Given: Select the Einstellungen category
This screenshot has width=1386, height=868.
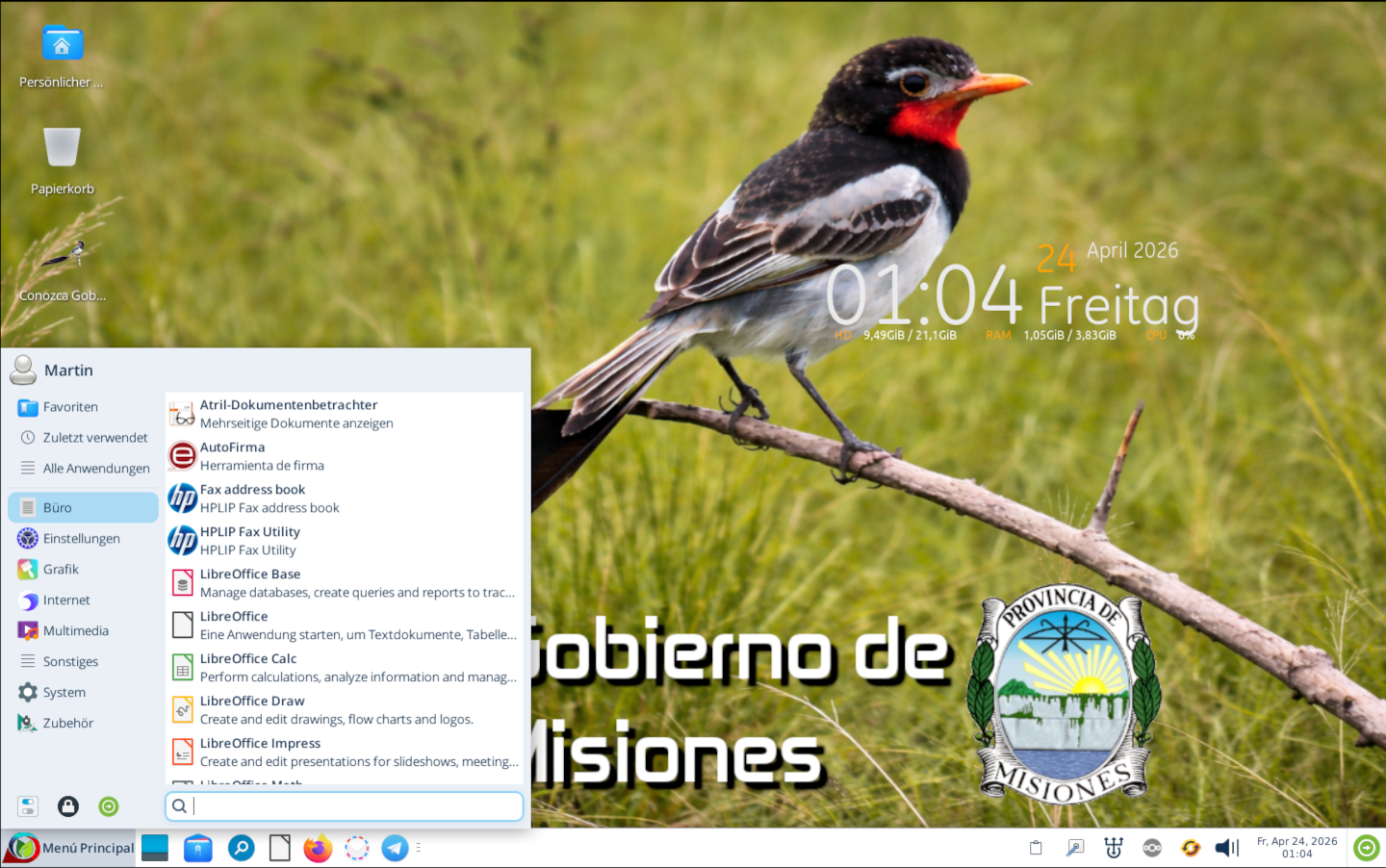Looking at the screenshot, I should point(82,539).
